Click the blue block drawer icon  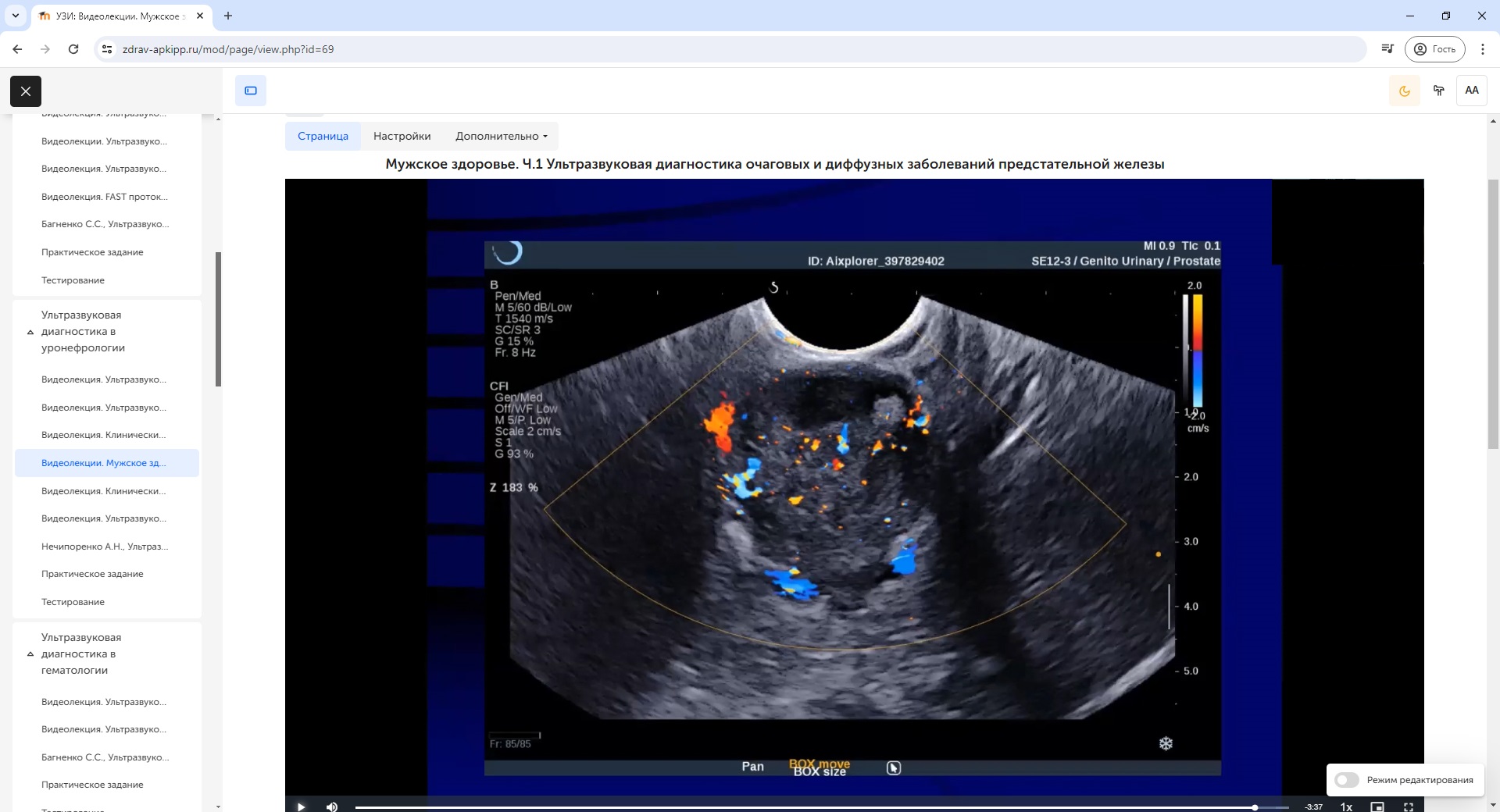coord(251,91)
